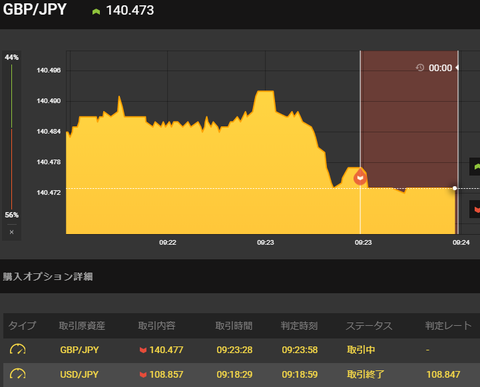Click the 購入オプション詳細 section header

pyautogui.click(x=48, y=277)
